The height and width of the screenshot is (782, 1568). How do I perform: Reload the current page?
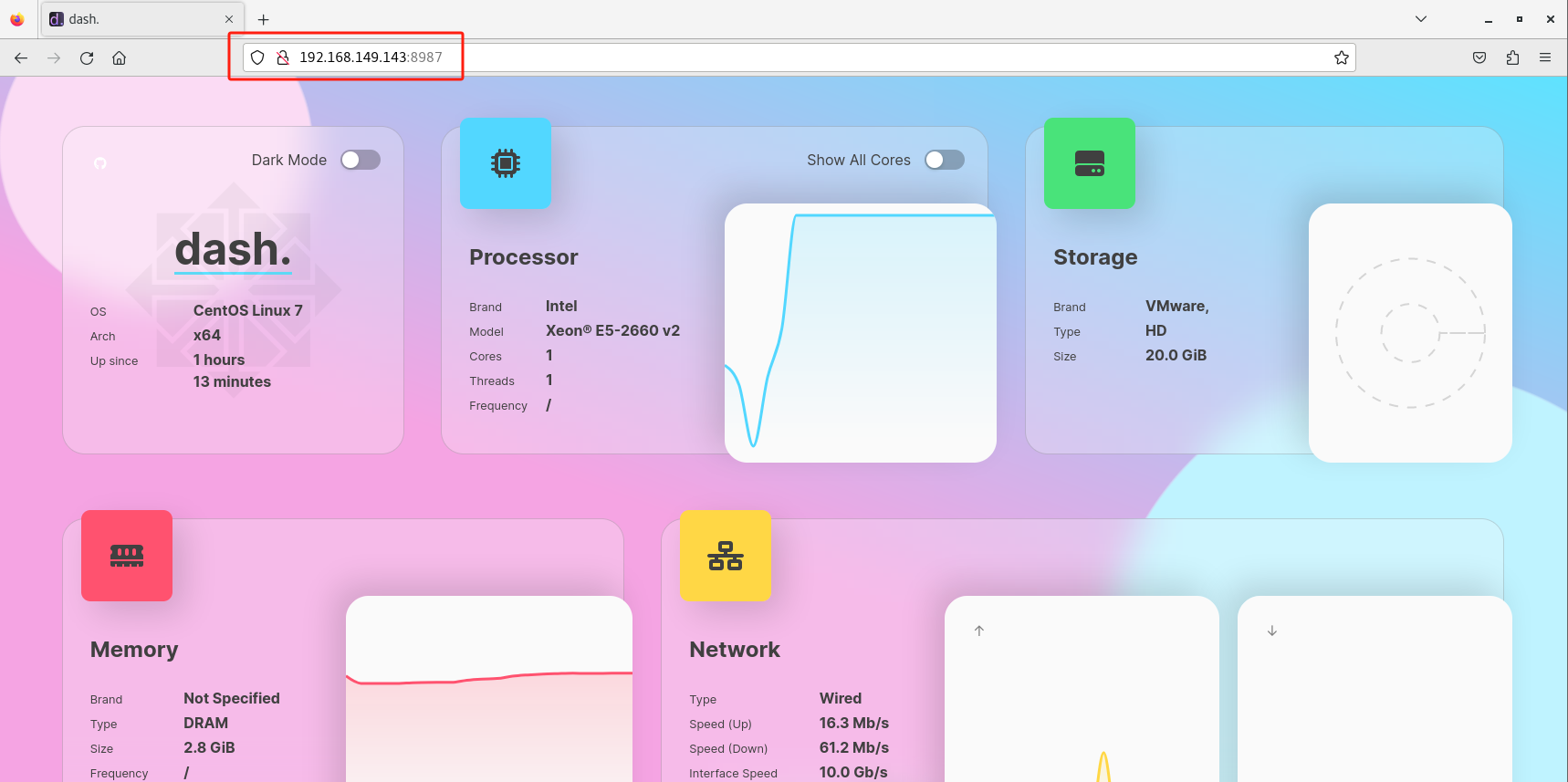tap(87, 57)
